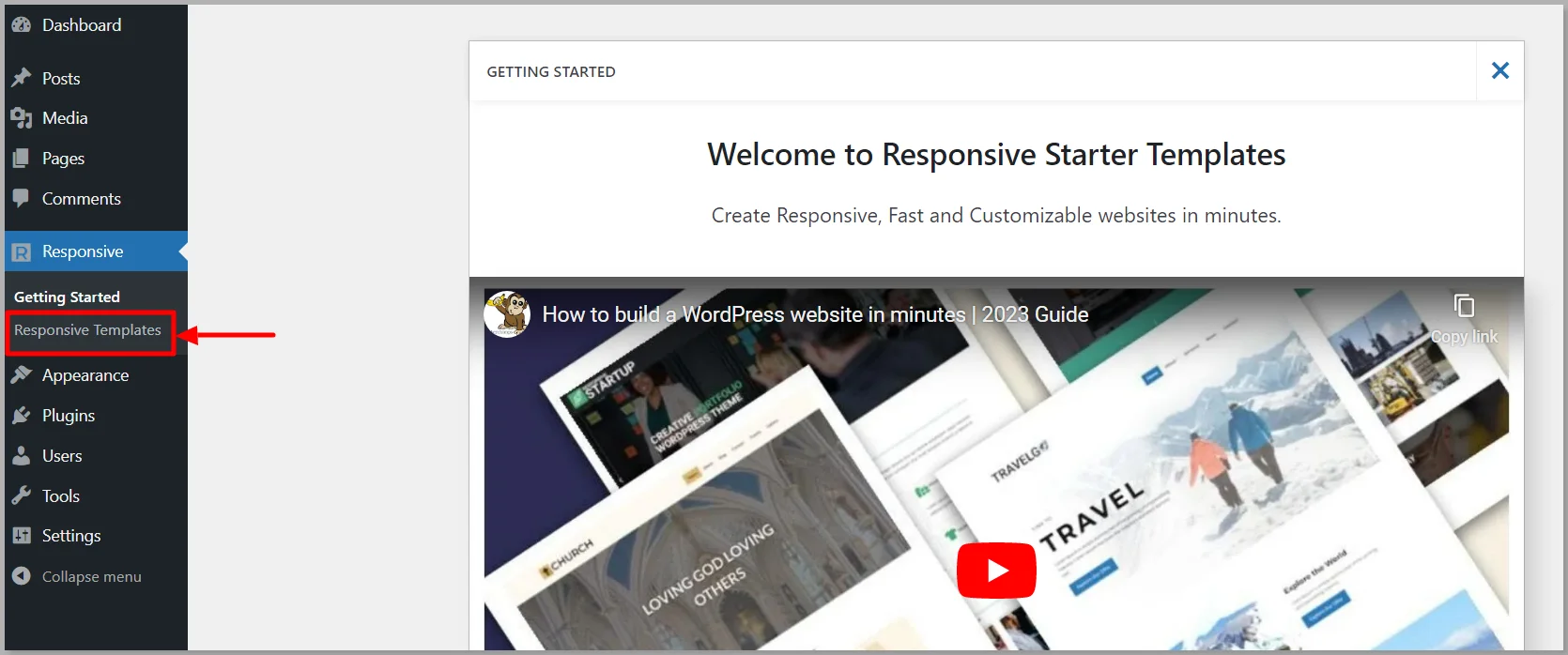Open the Dashboard menu

click(x=82, y=25)
